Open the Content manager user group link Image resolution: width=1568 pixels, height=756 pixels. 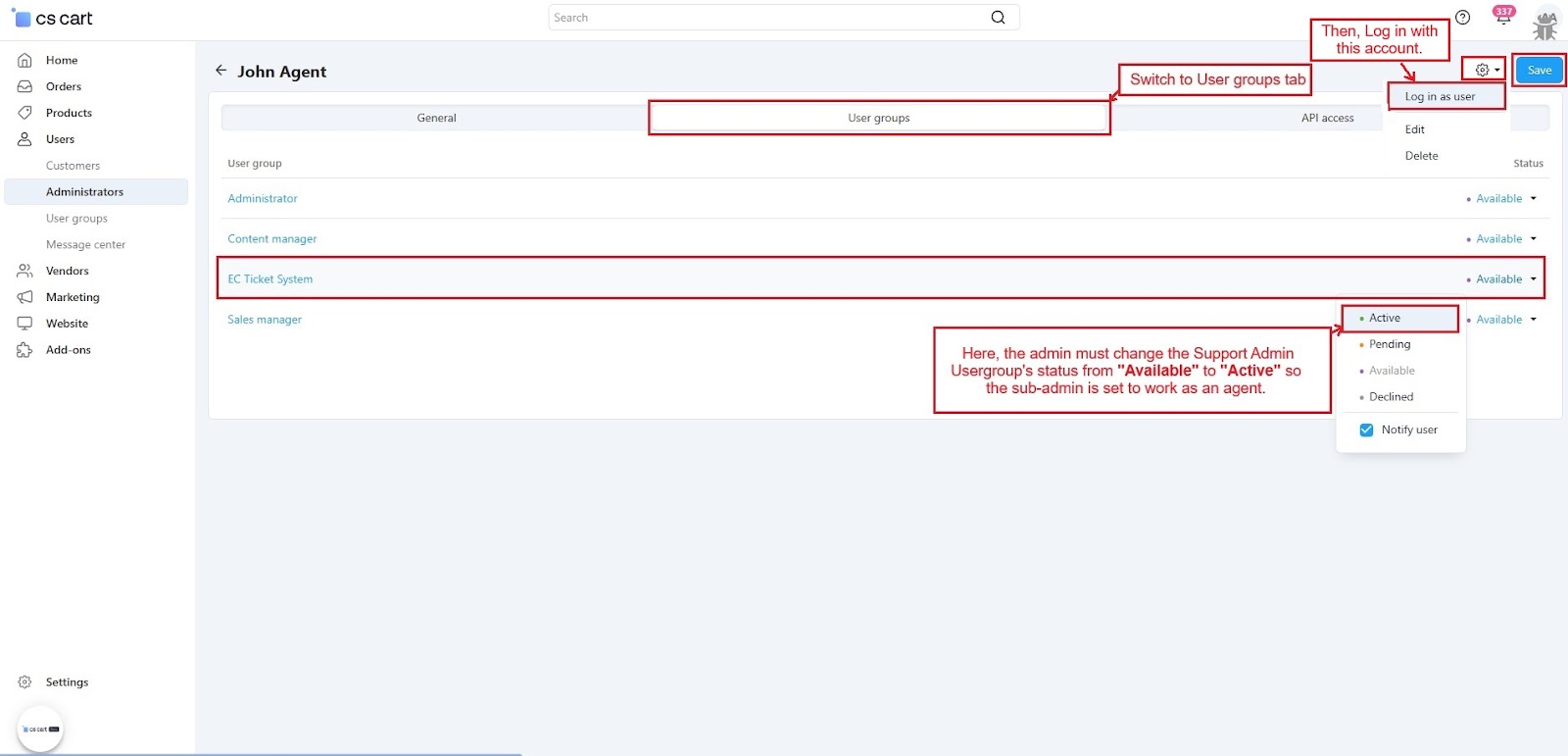272,239
